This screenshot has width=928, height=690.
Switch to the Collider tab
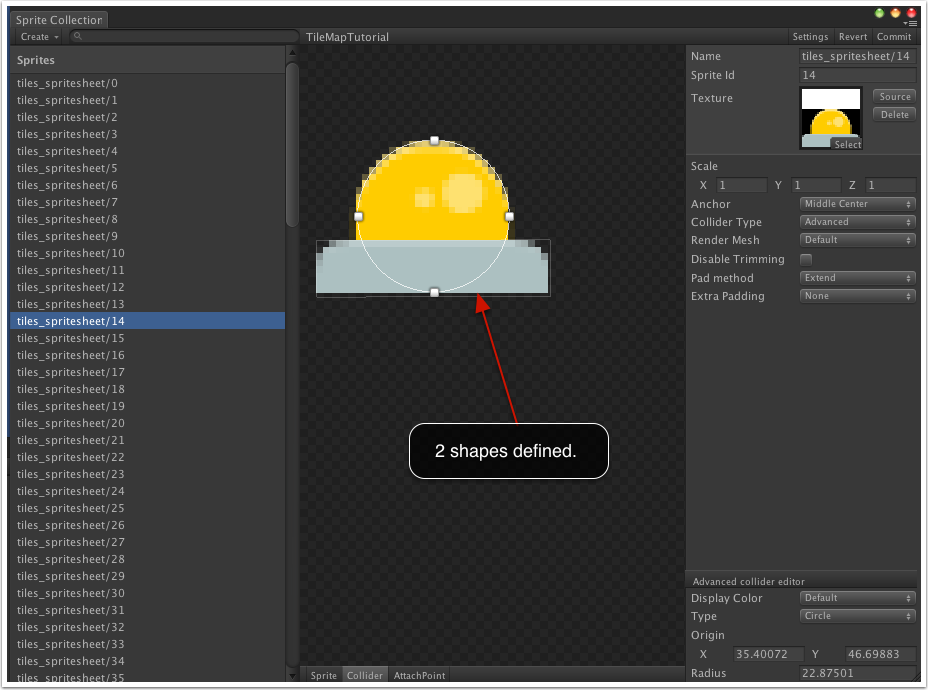tap(365, 675)
